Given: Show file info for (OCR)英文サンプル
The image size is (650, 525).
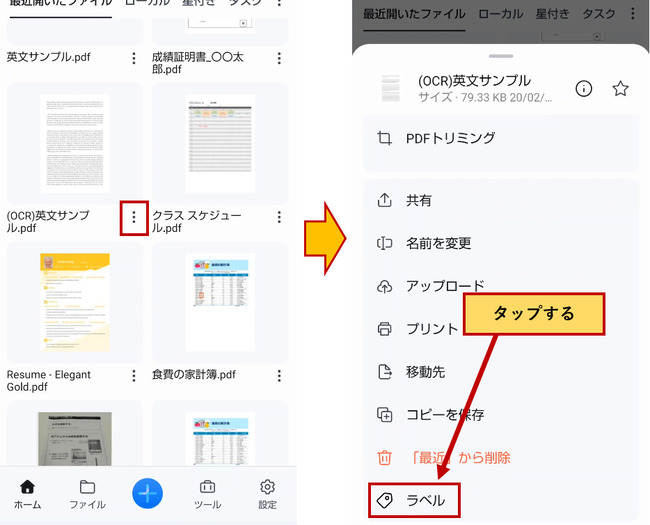Looking at the screenshot, I should tap(584, 88).
